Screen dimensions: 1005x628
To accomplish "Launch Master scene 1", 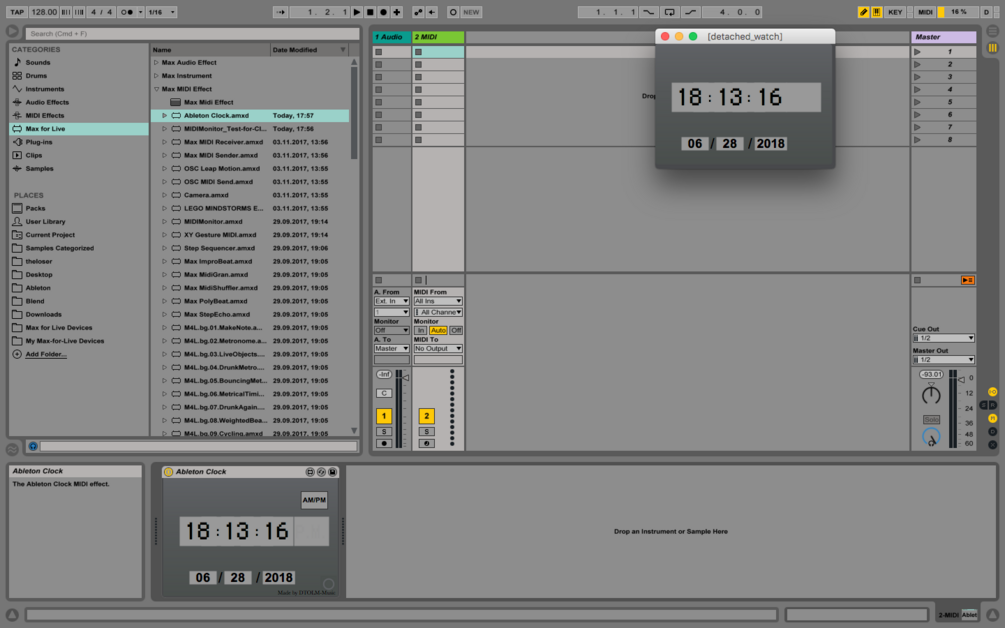I will (x=917, y=52).
